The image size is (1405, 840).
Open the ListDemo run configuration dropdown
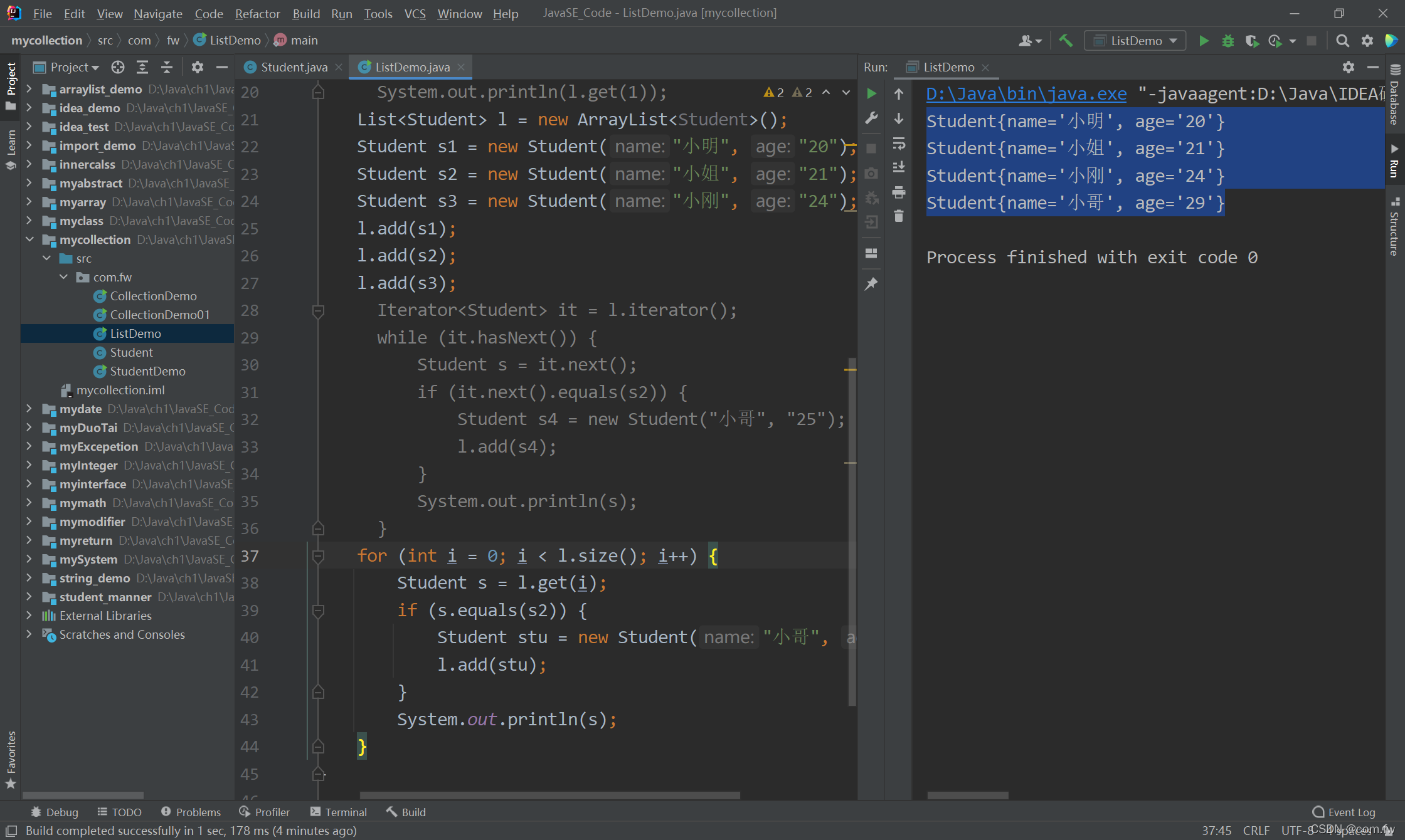[1135, 41]
